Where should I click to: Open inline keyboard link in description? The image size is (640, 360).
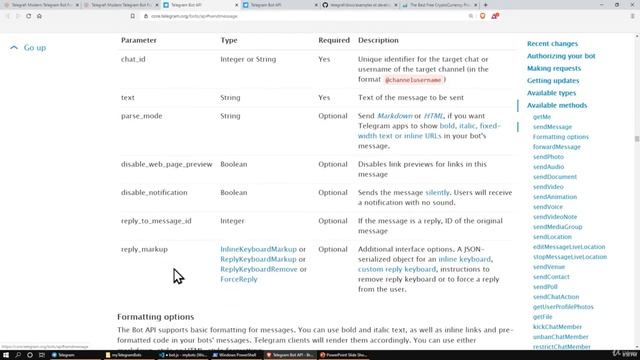pos(464,259)
